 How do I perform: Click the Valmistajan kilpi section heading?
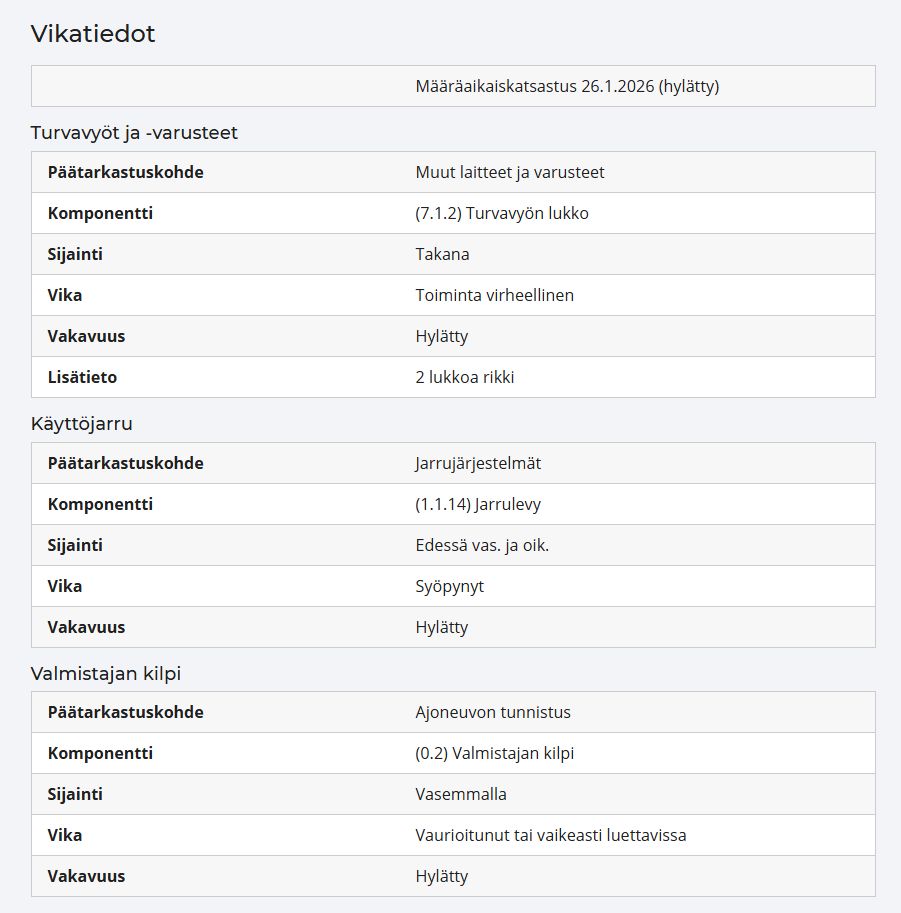coord(105,674)
